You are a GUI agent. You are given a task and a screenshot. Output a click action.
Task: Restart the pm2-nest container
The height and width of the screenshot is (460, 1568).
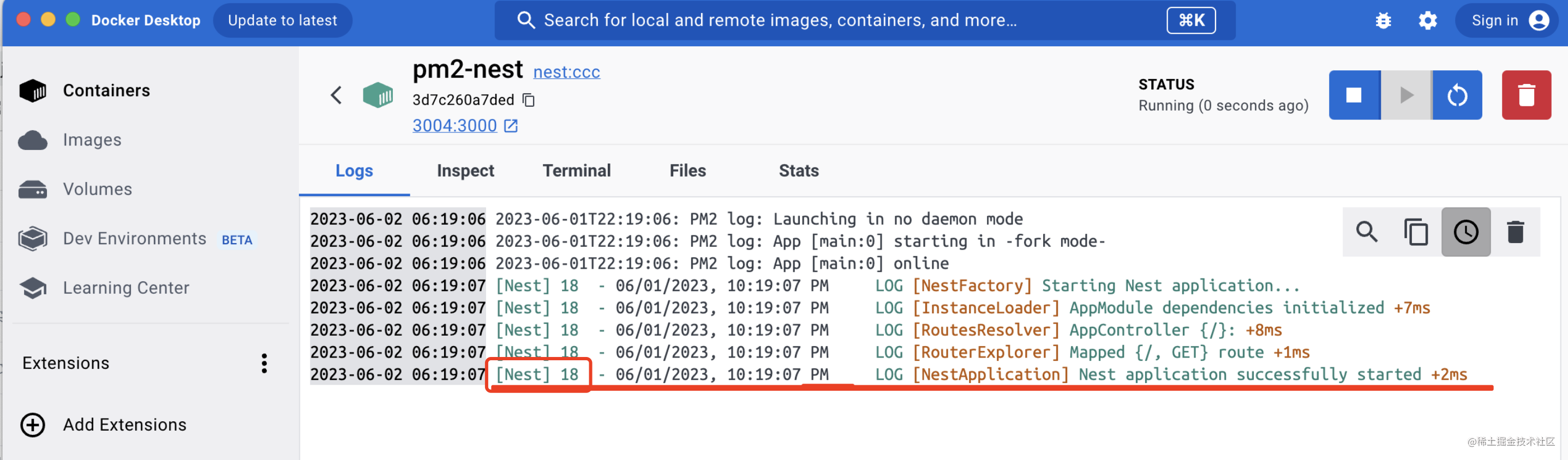click(1457, 95)
